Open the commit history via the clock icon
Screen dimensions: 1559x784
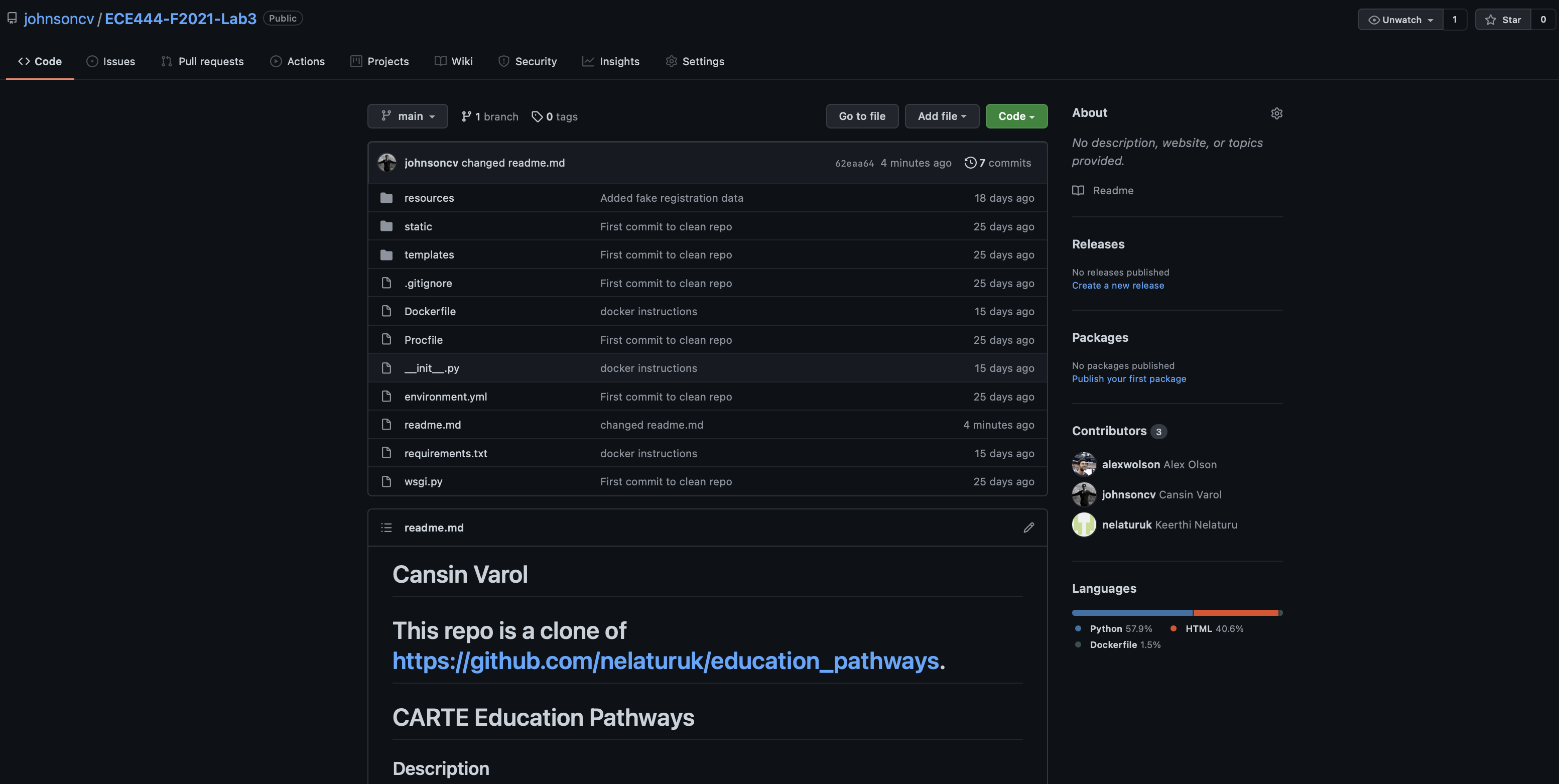tap(970, 162)
